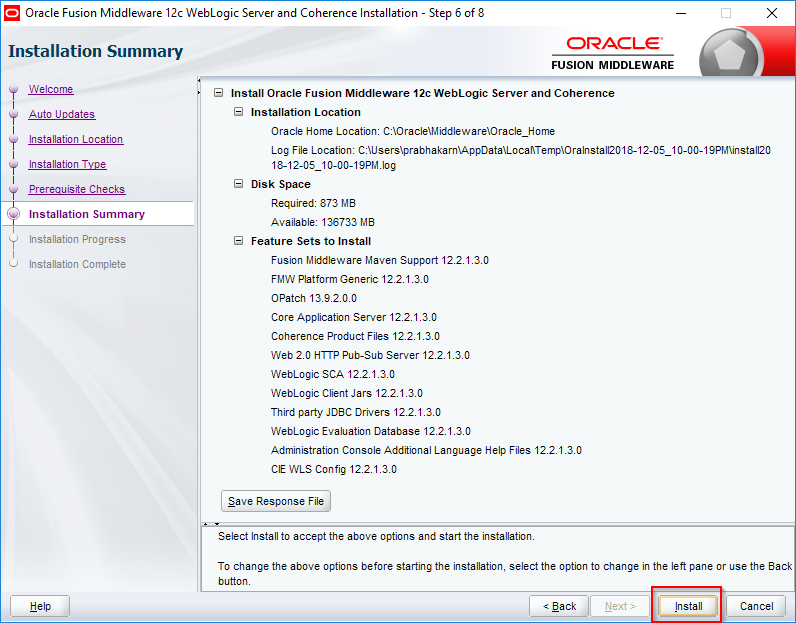Select Third party JDBC Drivers 12.2.1.3.0
The width and height of the screenshot is (796, 623).
click(356, 412)
